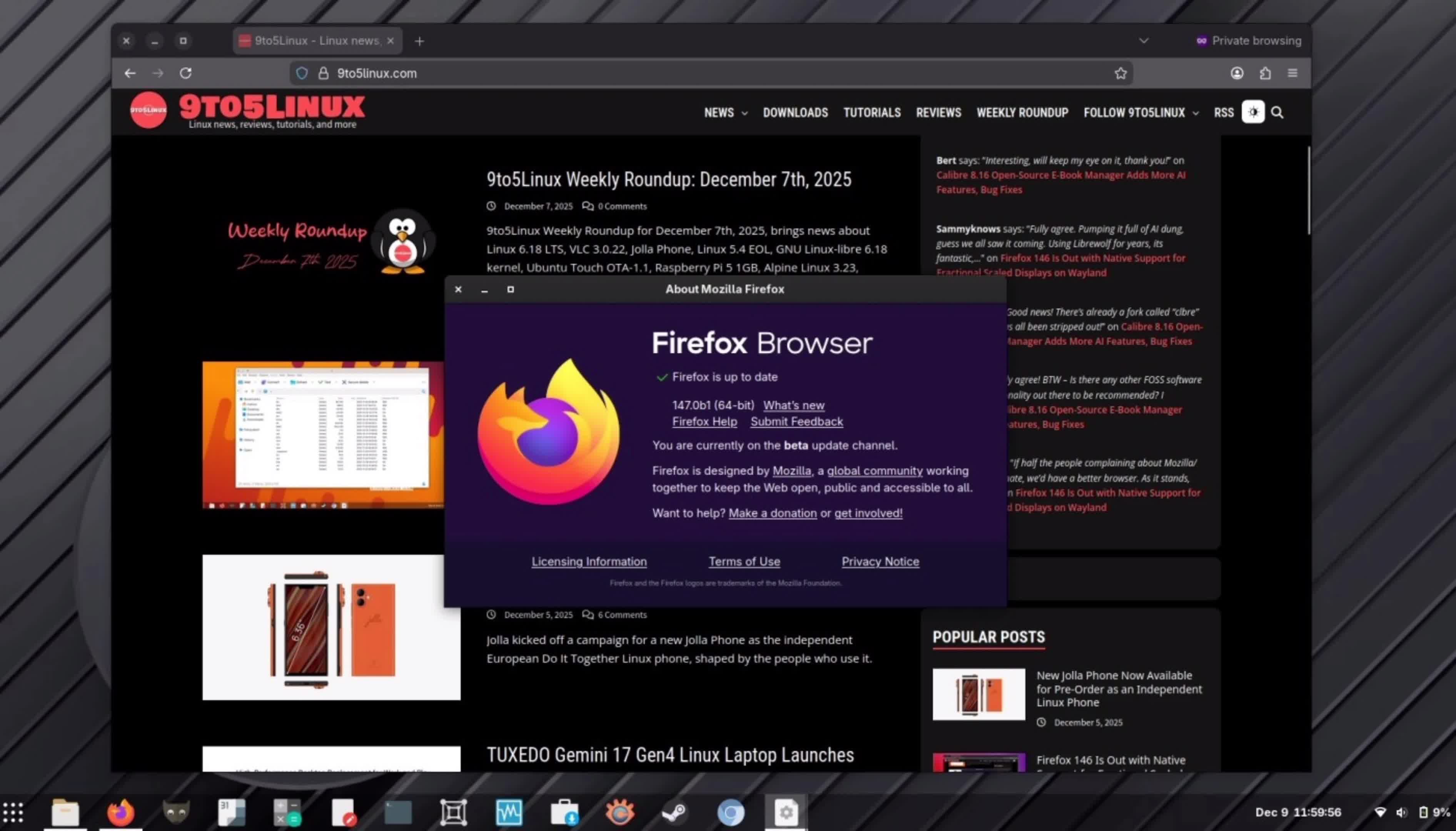
Task: Switch to the TUTORIALS menu item
Action: coord(872,112)
